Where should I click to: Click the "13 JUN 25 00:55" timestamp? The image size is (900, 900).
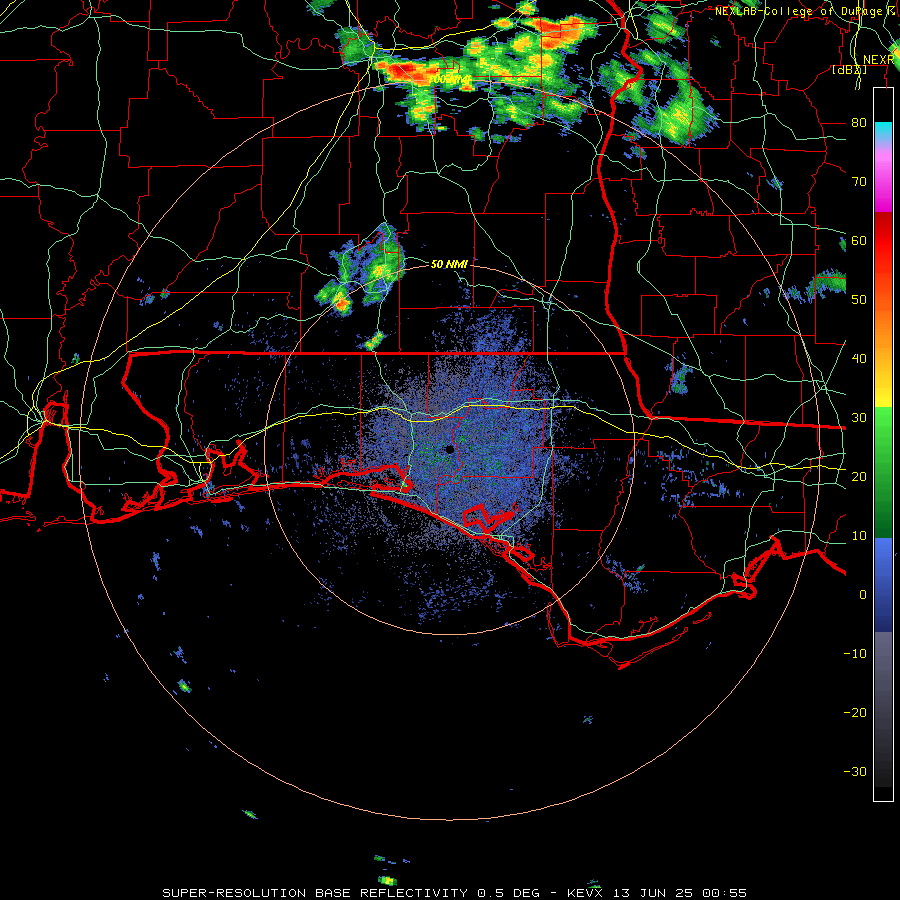[678, 893]
